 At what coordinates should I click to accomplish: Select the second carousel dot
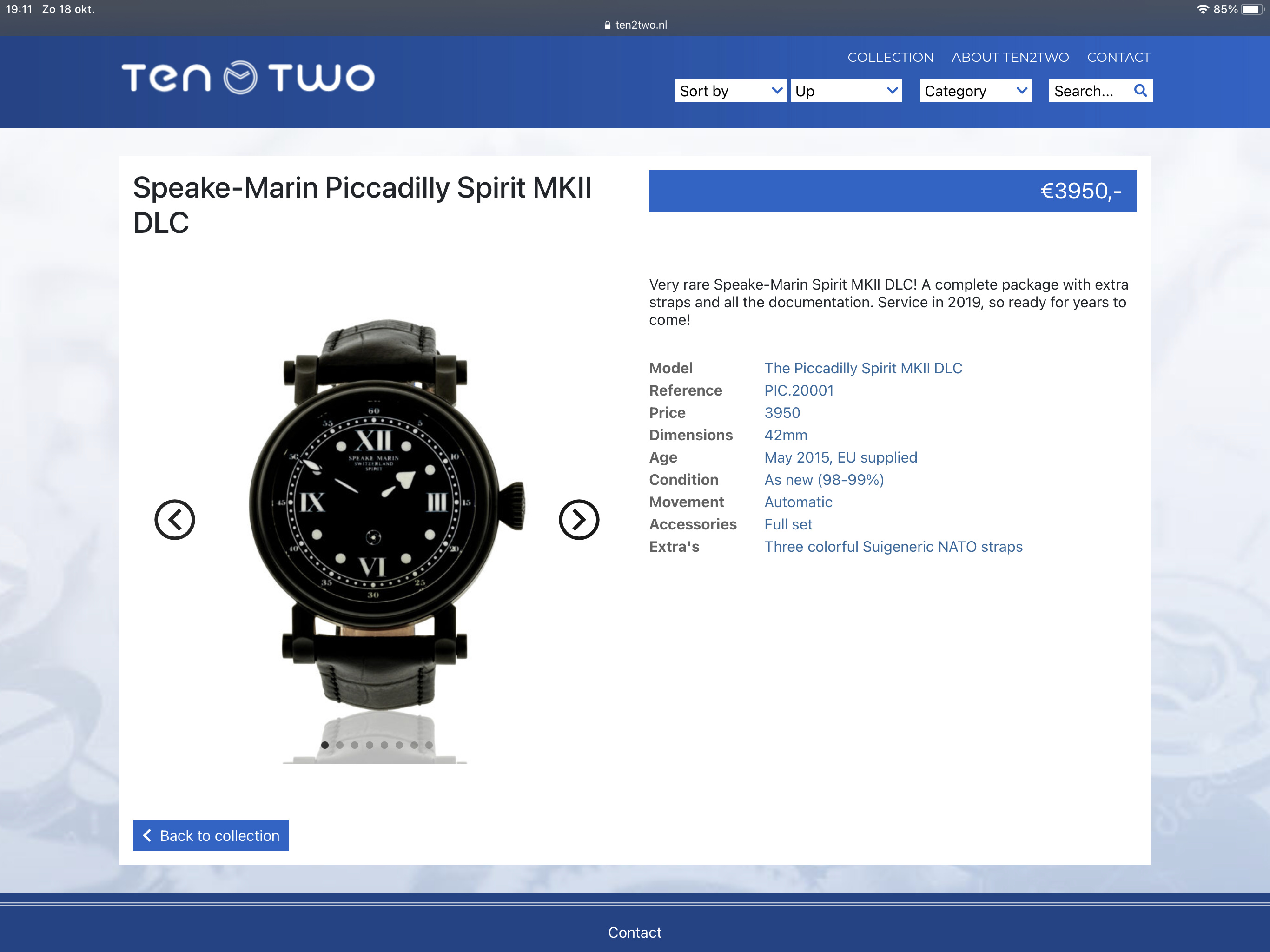coord(340,745)
